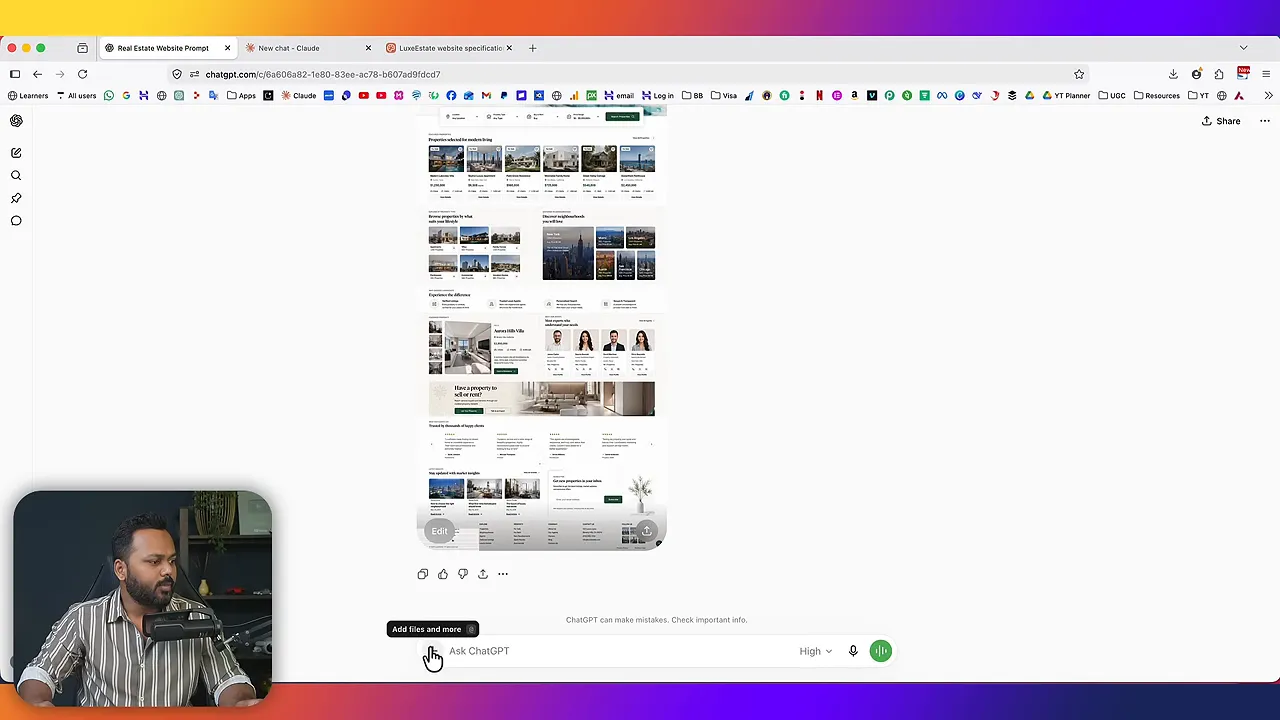The width and height of the screenshot is (1280, 720).
Task: Start a new chat from sidebar
Action: point(16,153)
